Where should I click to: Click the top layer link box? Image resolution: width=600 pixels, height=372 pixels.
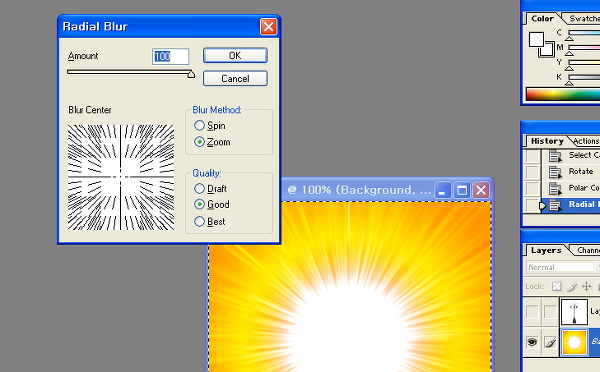550,312
